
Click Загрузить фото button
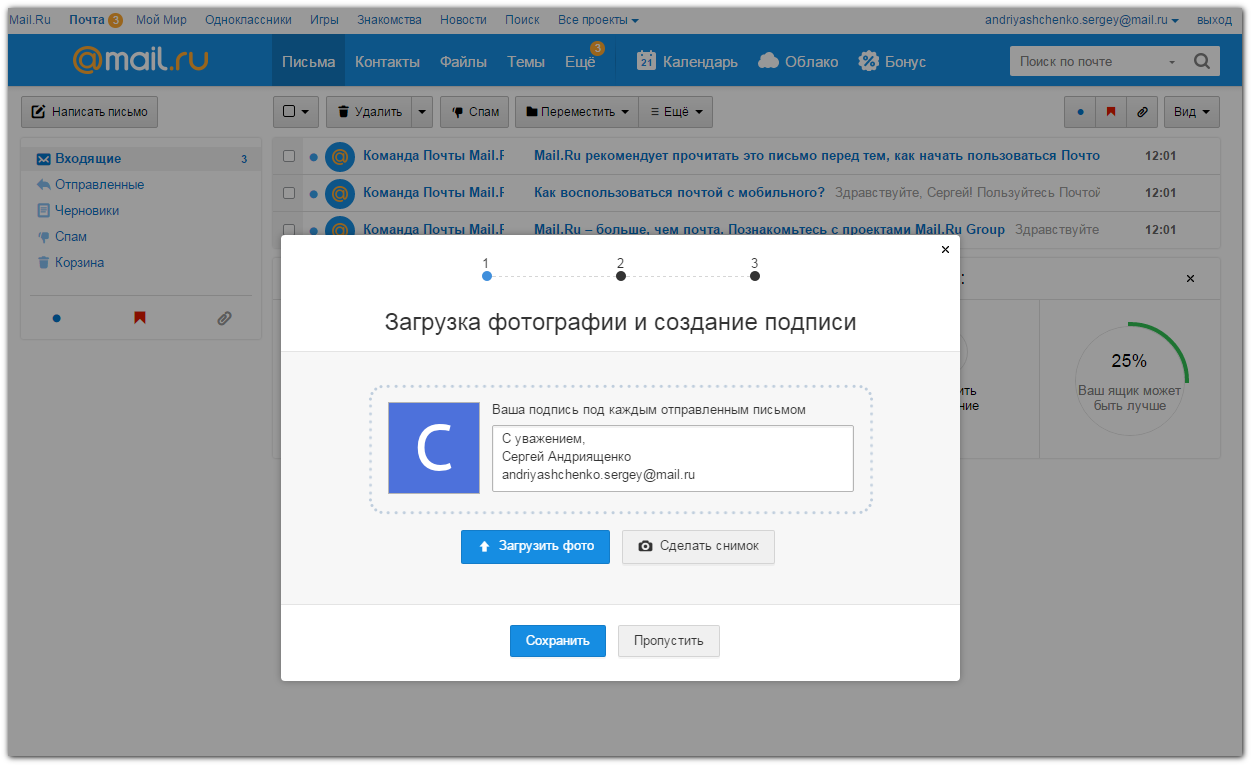[535, 546]
